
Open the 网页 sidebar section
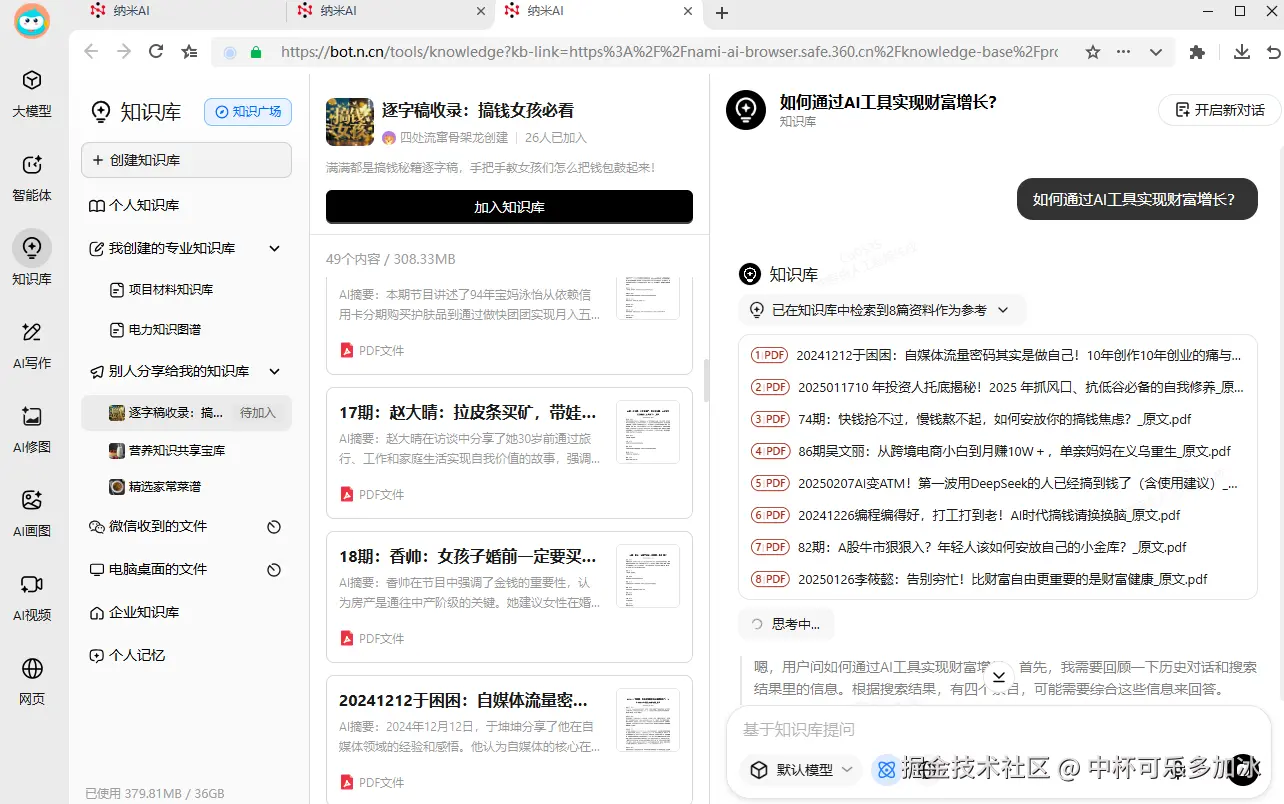click(32, 682)
